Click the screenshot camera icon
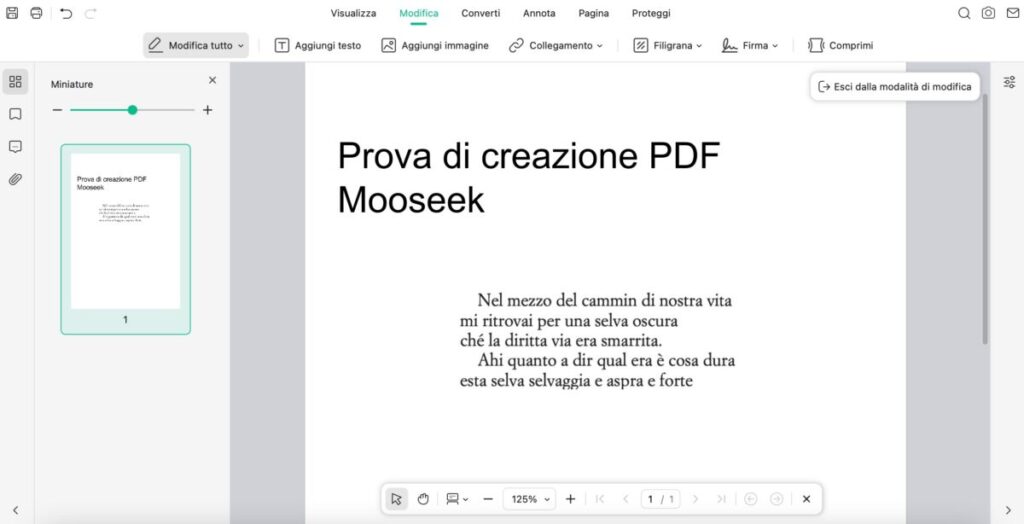This screenshot has width=1024, height=524. click(x=989, y=13)
